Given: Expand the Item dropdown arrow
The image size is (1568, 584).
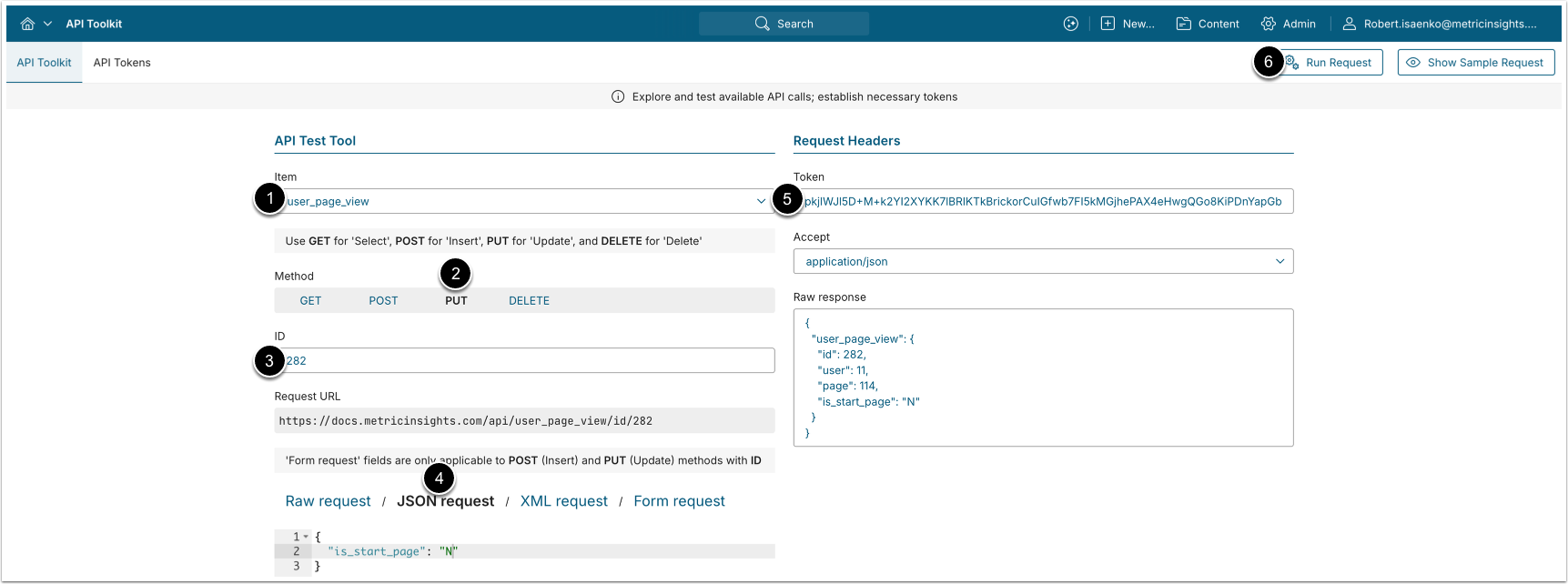Looking at the screenshot, I should tap(761, 201).
